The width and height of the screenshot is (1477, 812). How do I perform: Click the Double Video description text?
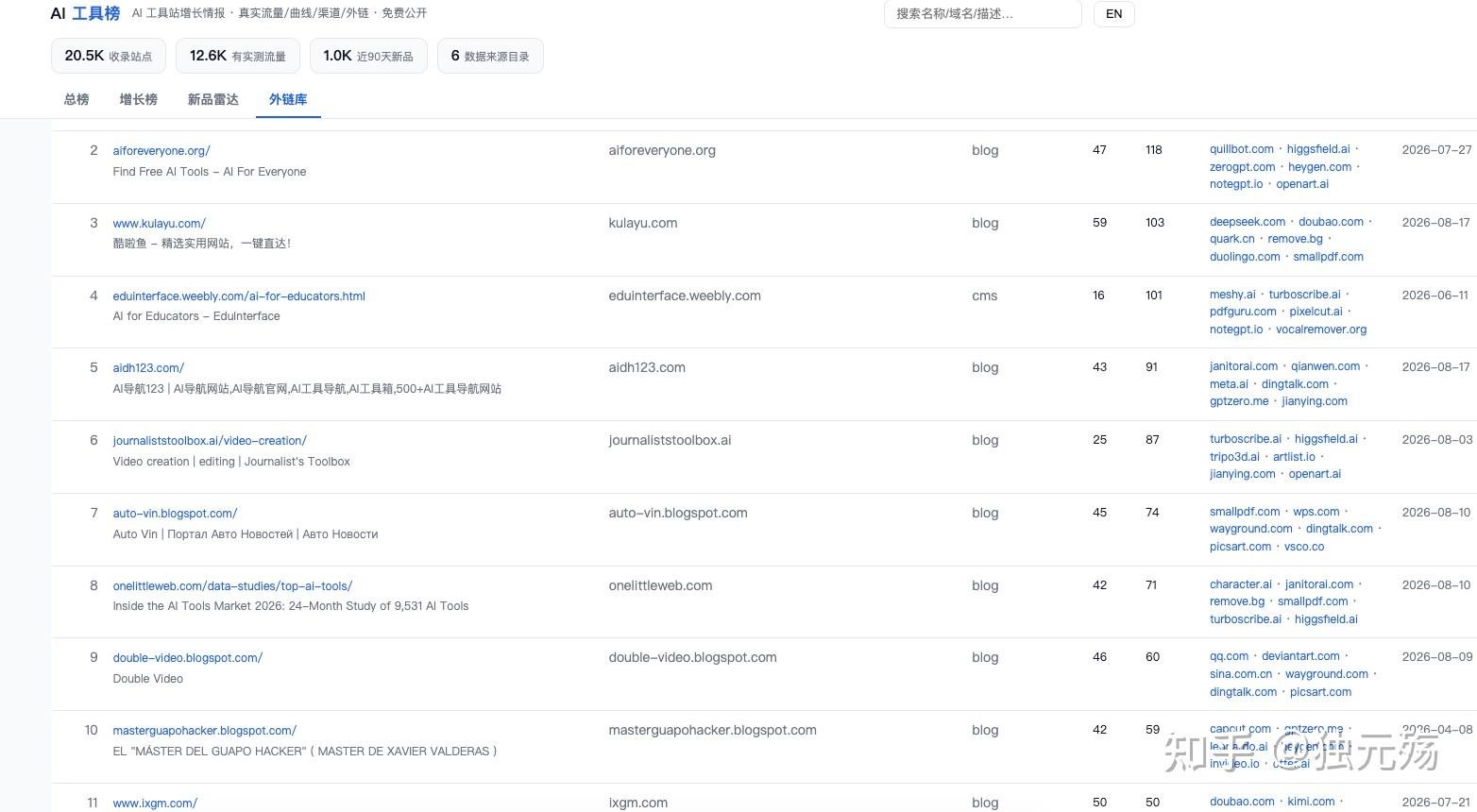(148, 679)
